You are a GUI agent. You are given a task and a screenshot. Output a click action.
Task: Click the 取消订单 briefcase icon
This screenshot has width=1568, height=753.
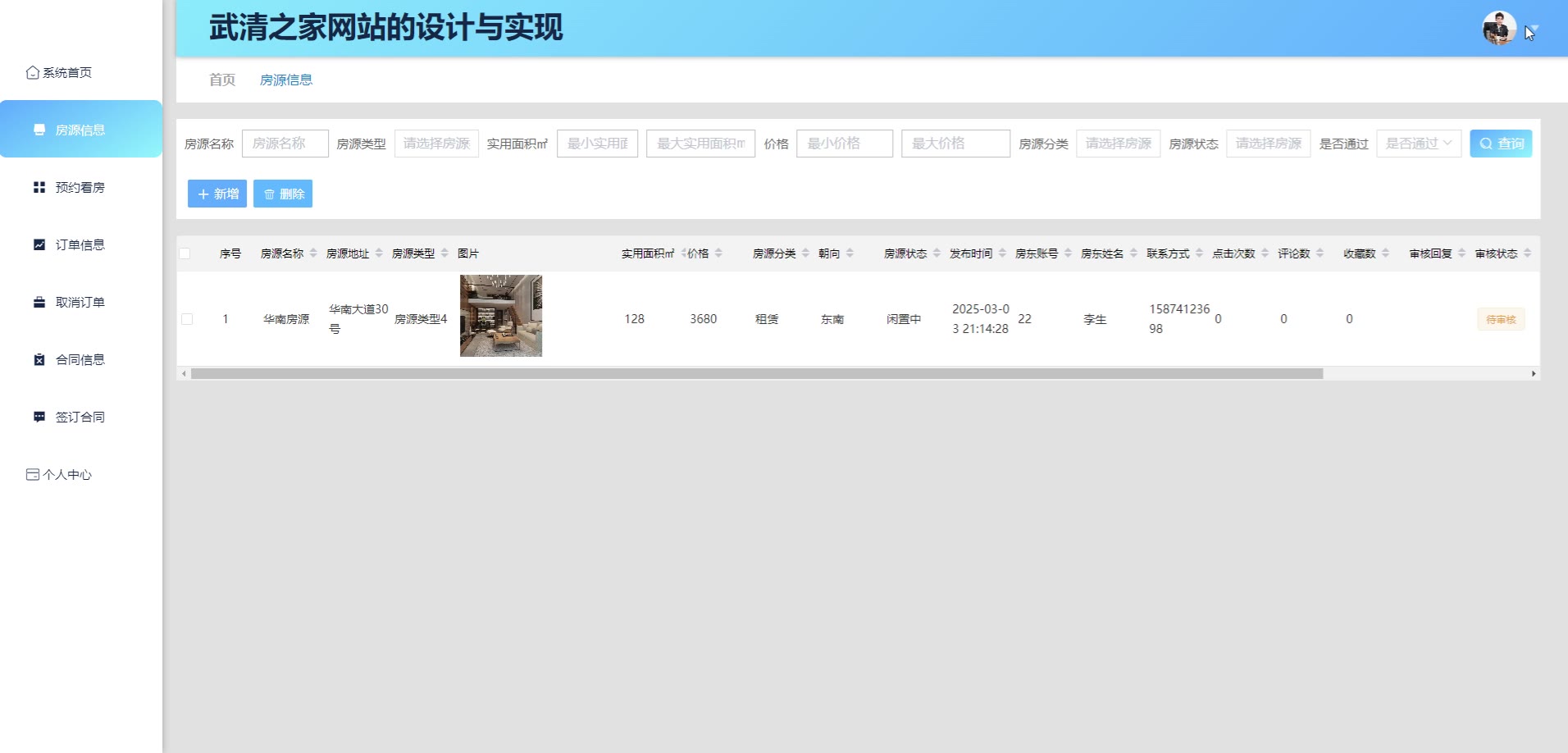tap(39, 303)
